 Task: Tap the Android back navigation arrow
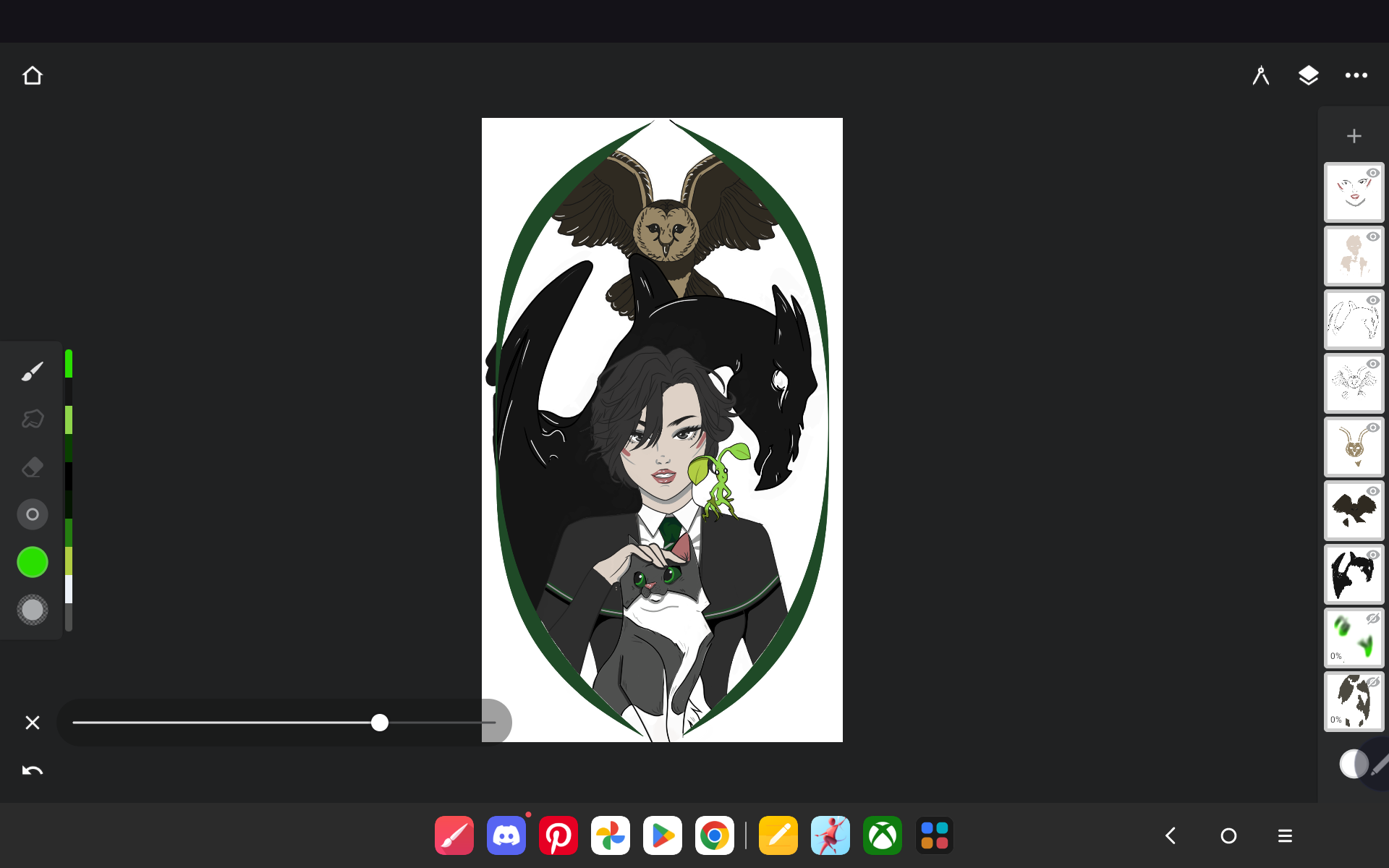click(1171, 835)
